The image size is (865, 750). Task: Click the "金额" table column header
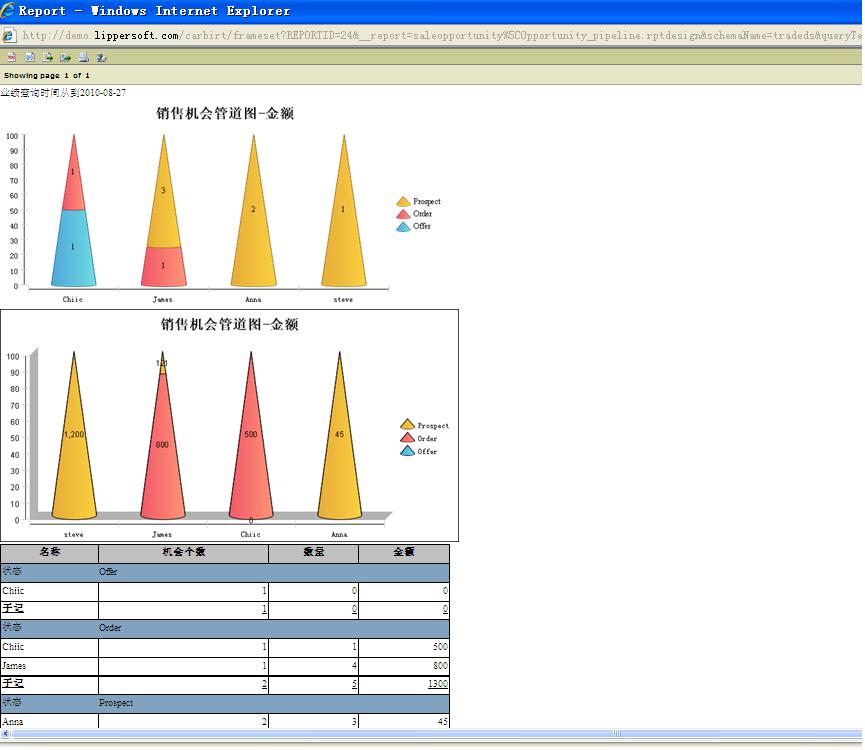click(404, 552)
